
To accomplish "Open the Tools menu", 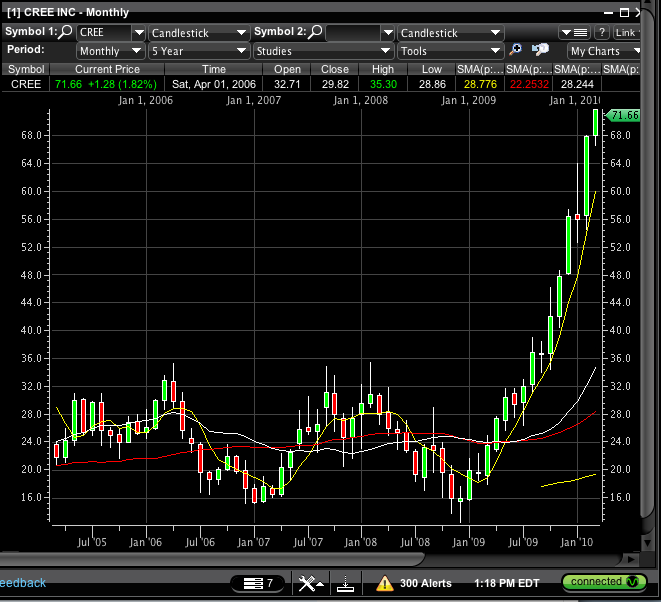I will coord(449,51).
